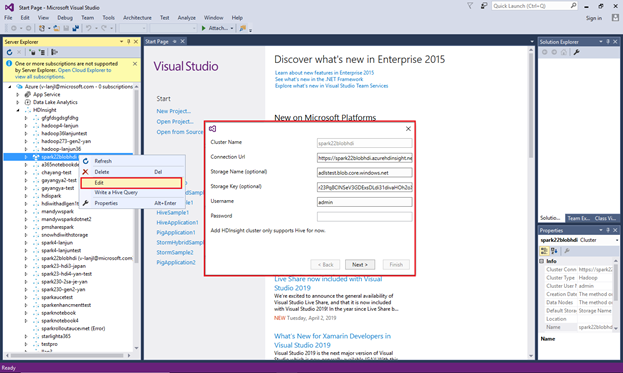Click the notifications filter flag icon
The image size is (623, 373).
click(x=470, y=6)
